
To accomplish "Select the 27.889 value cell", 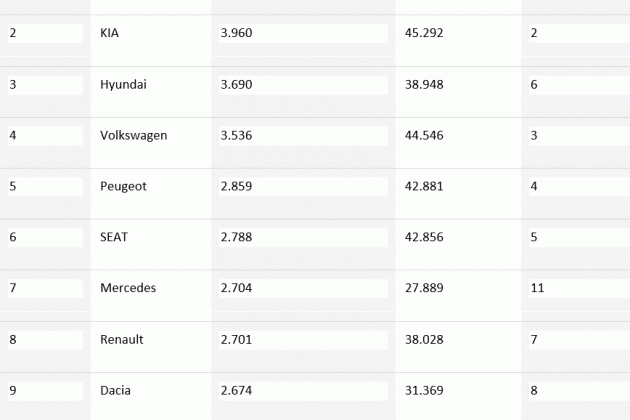I will pyautogui.click(x=424, y=288).
